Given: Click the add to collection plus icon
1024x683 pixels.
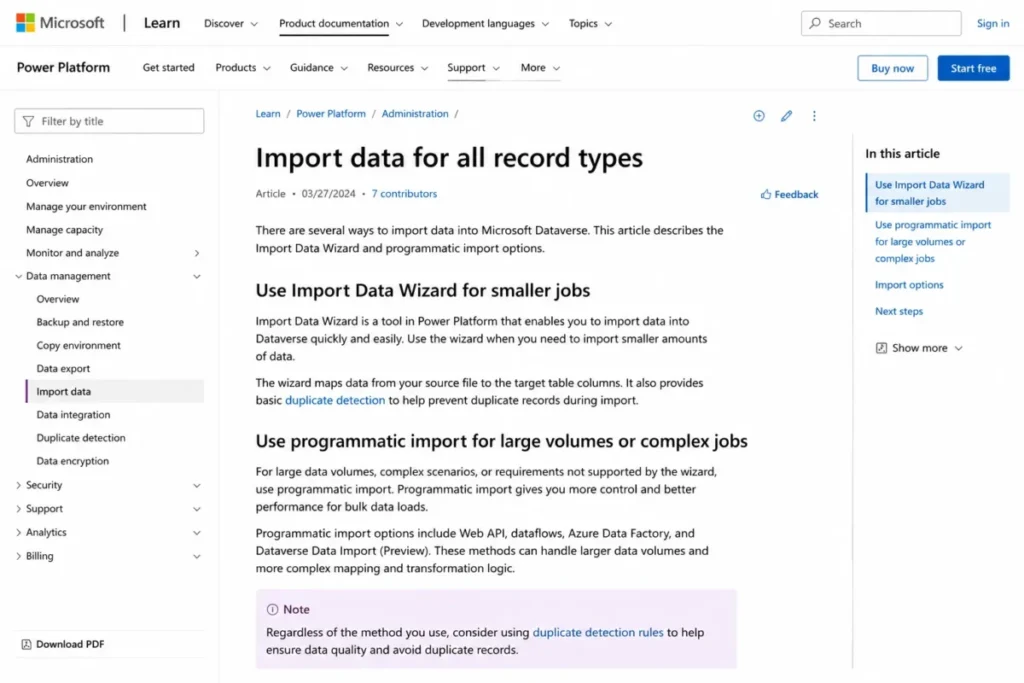Looking at the screenshot, I should click(758, 116).
